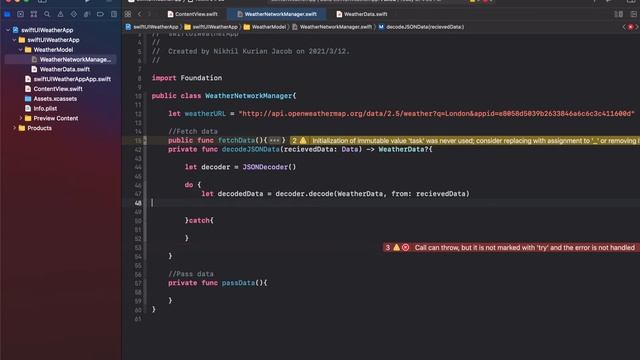Open the Symbol navigator icon
Viewport: 640px width, 360px height.
(34, 14)
